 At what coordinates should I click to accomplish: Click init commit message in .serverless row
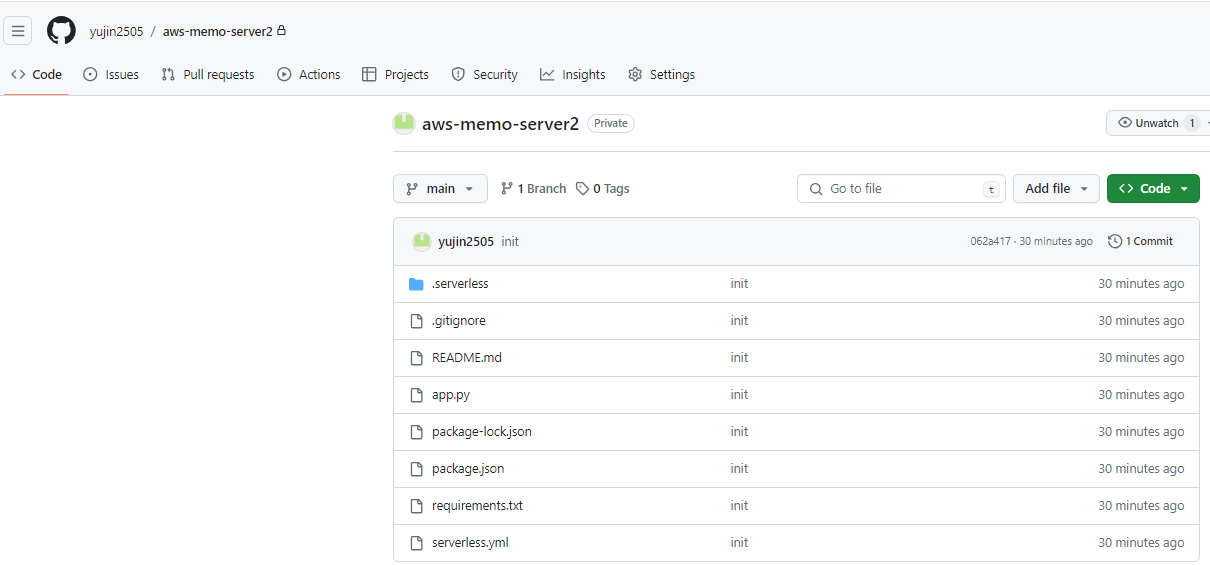[739, 284]
